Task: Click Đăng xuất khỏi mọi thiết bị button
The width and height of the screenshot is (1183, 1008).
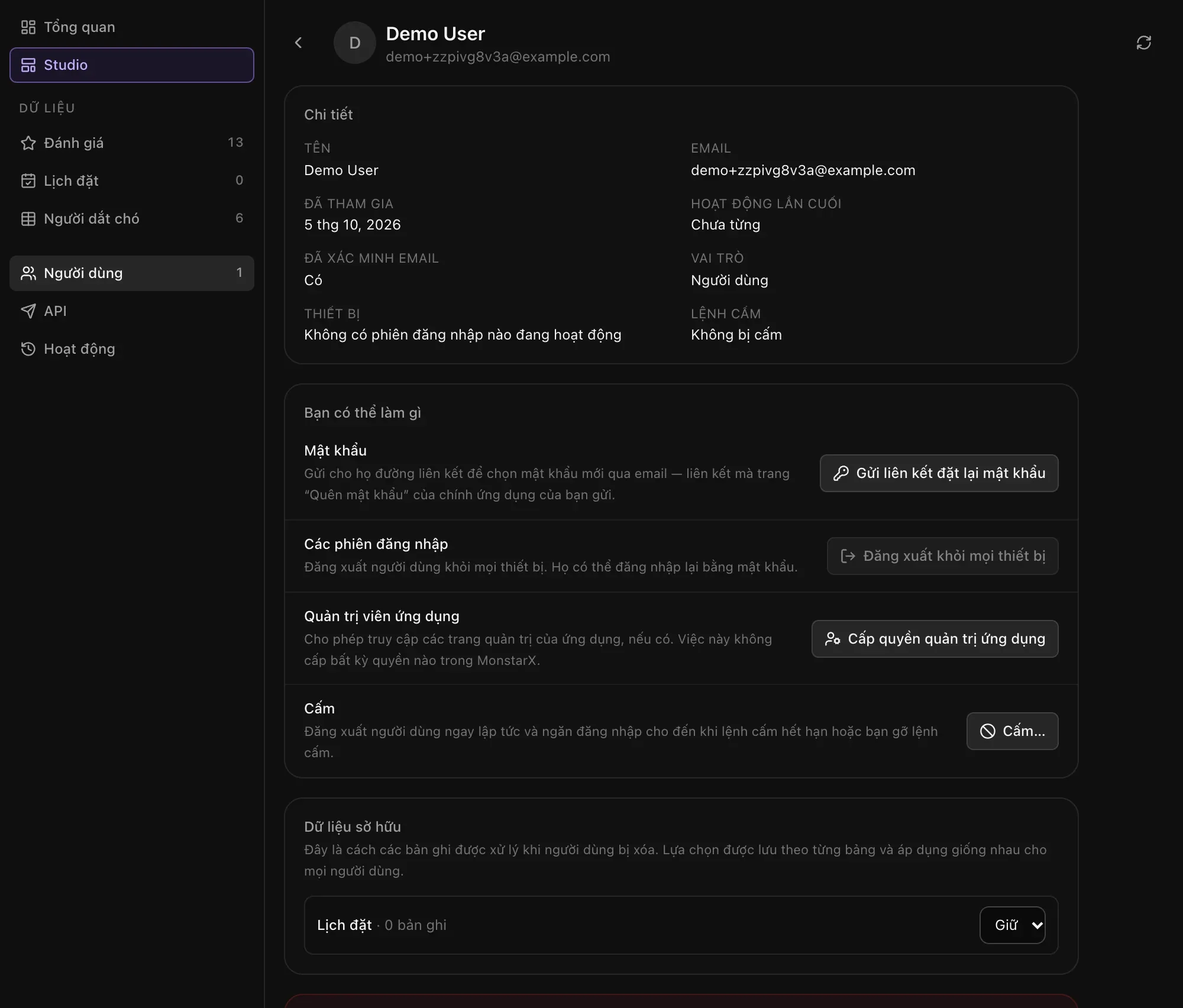Action: click(942, 556)
